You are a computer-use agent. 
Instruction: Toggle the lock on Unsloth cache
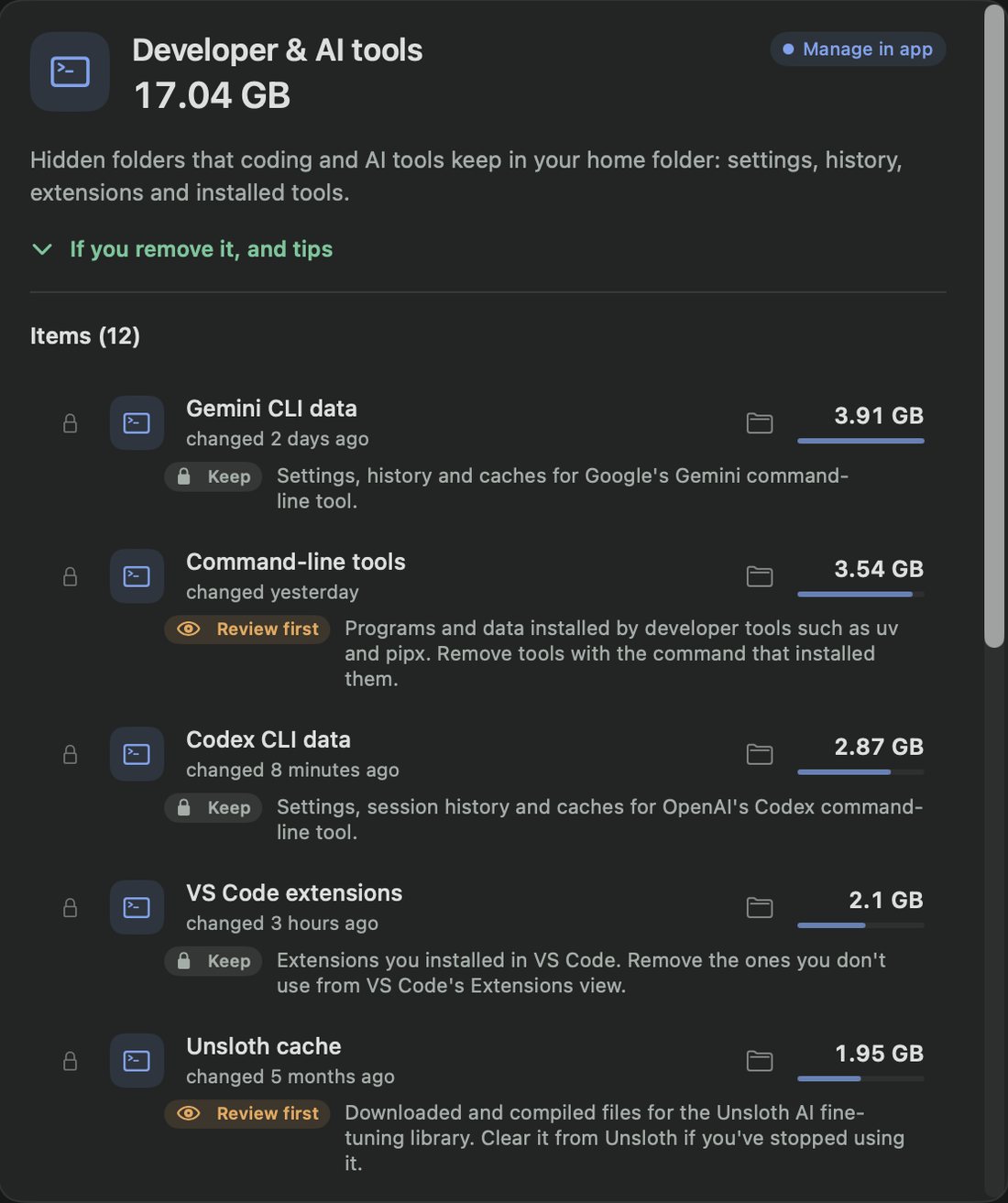click(70, 1060)
